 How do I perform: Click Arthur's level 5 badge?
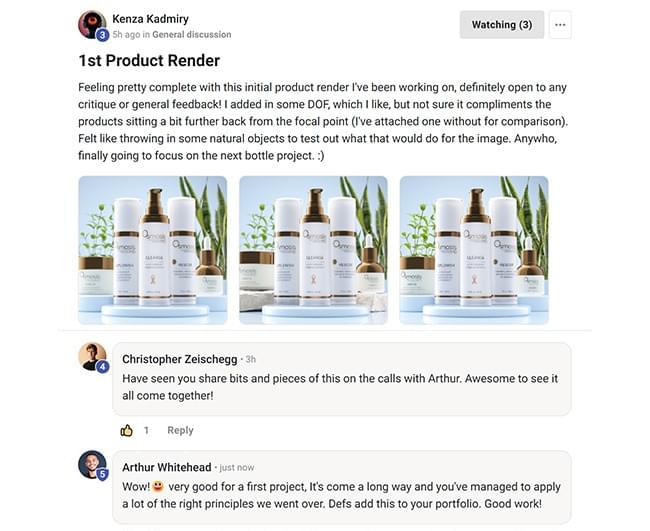point(102,474)
